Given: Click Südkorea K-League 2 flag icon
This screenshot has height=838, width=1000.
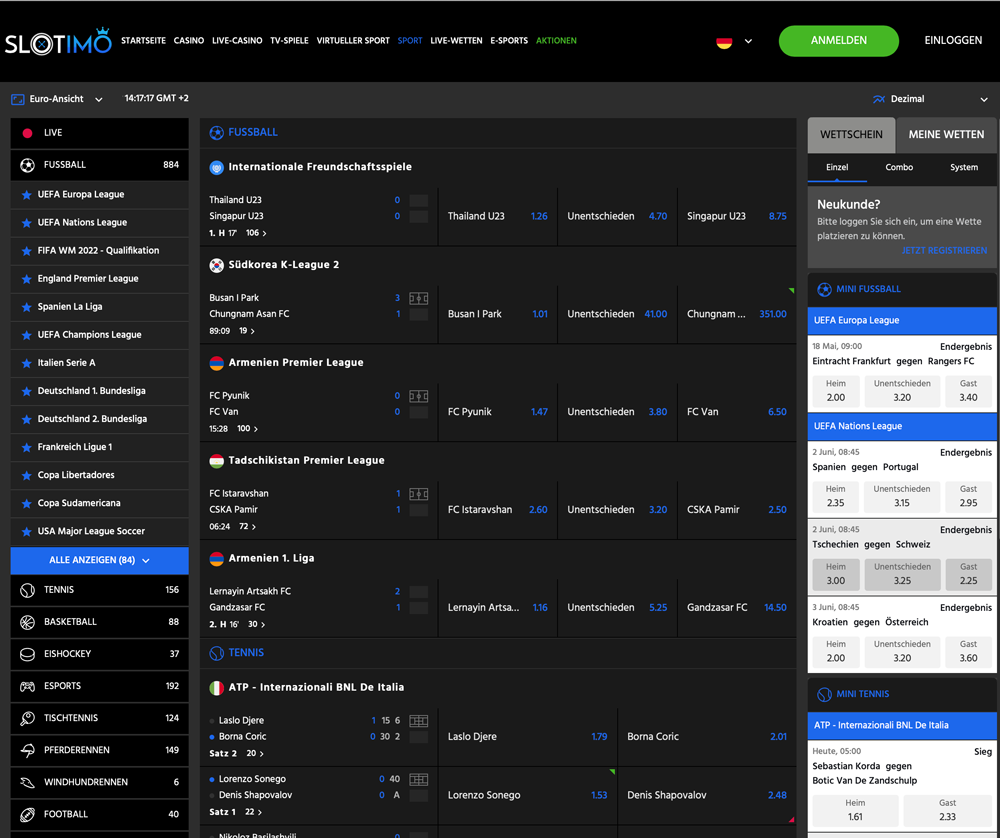Looking at the screenshot, I should click(x=216, y=265).
